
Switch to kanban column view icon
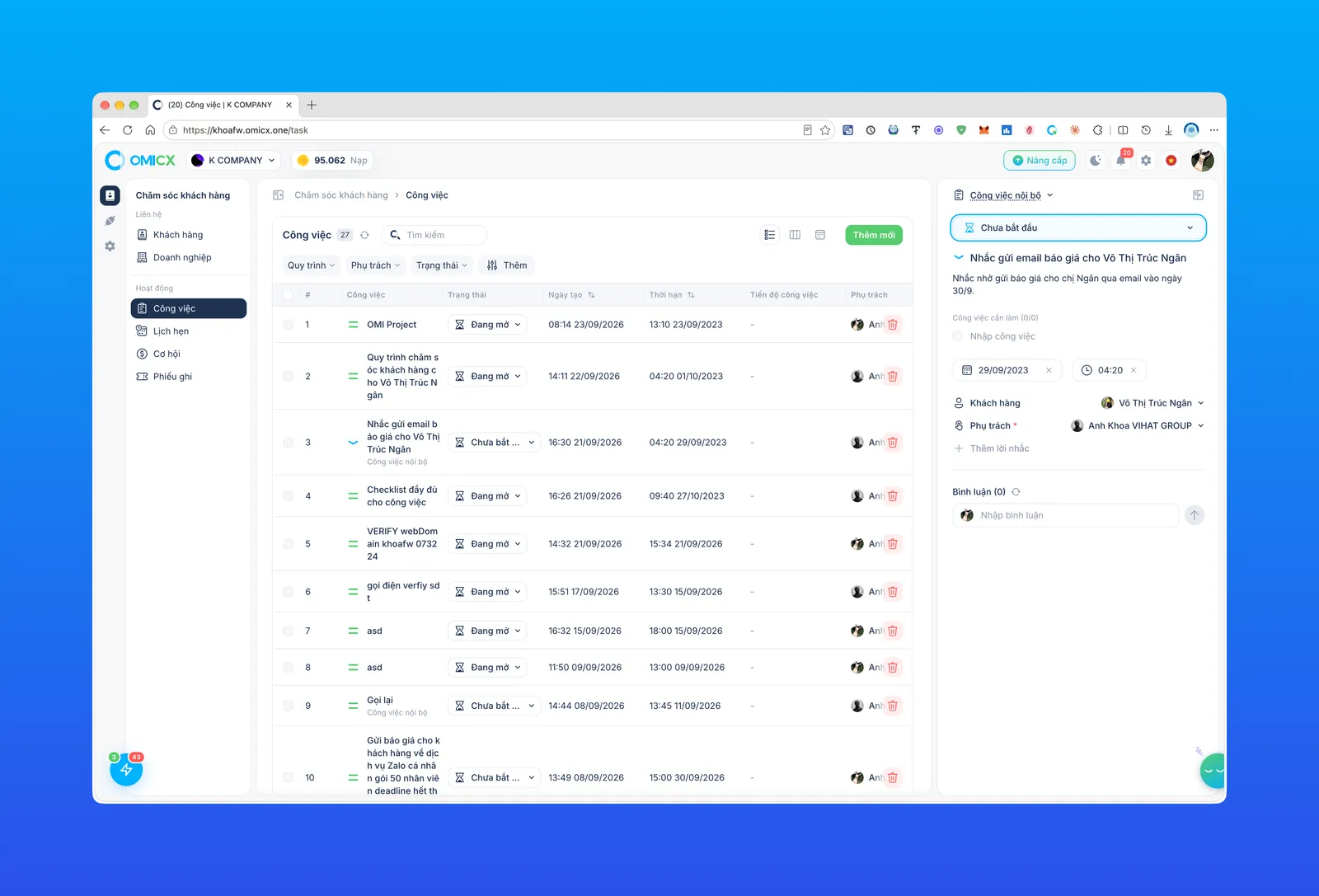point(795,235)
